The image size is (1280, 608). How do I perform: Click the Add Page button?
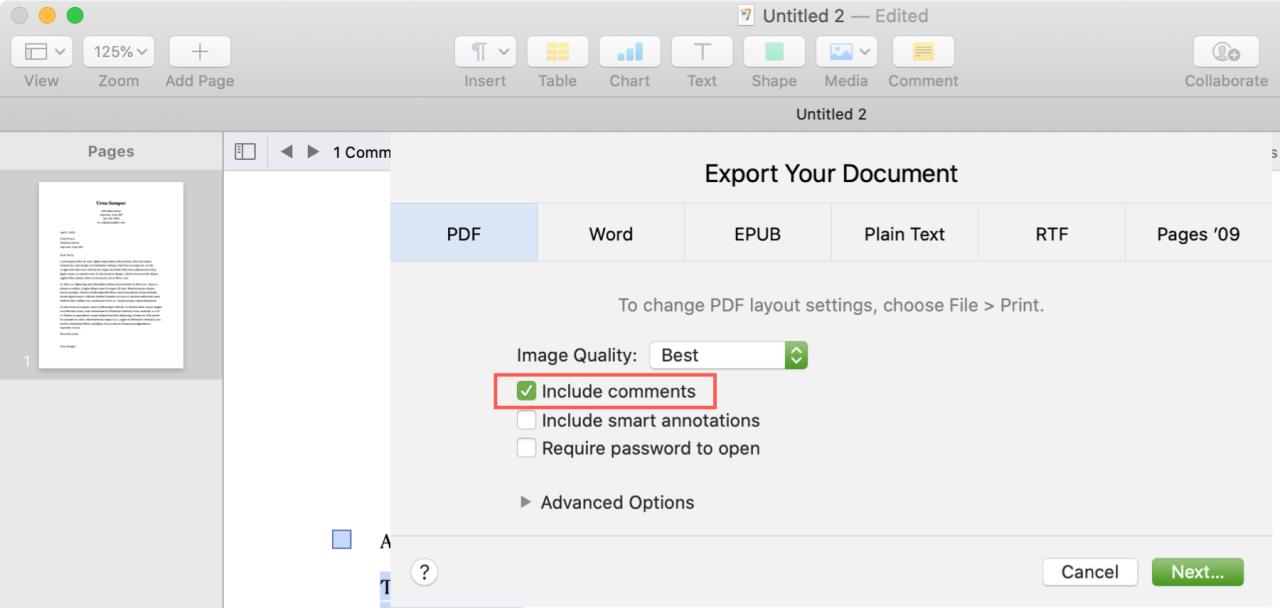200,51
